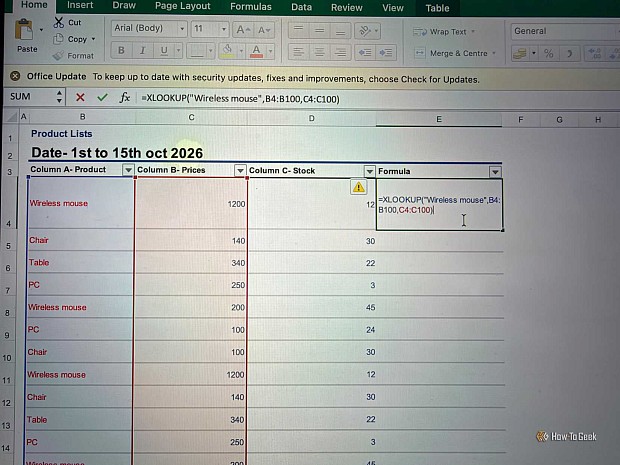Switch to the Formulas tab
This screenshot has width=620, height=465.
point(251,7)
